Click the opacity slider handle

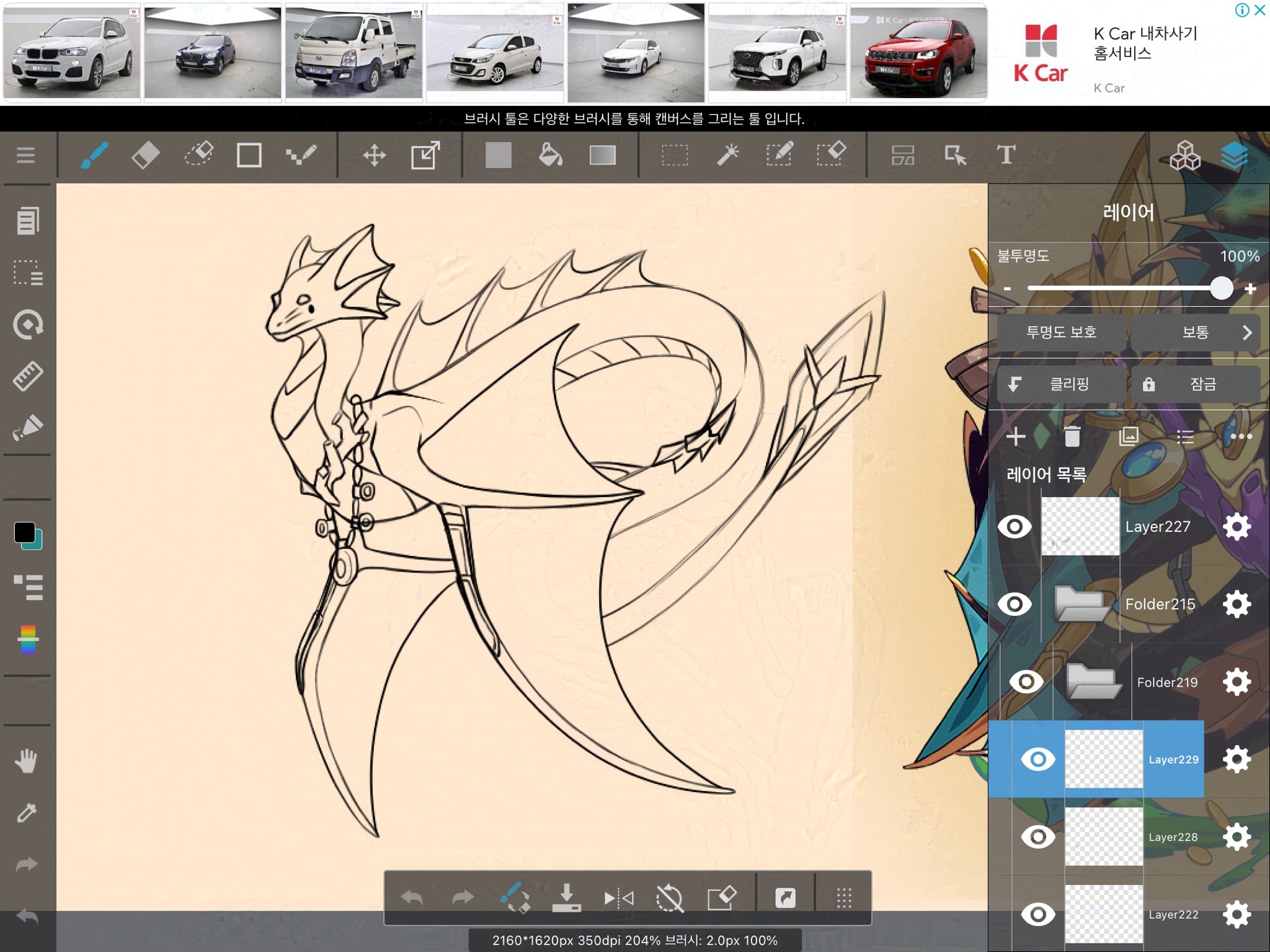click(1221, 288)
